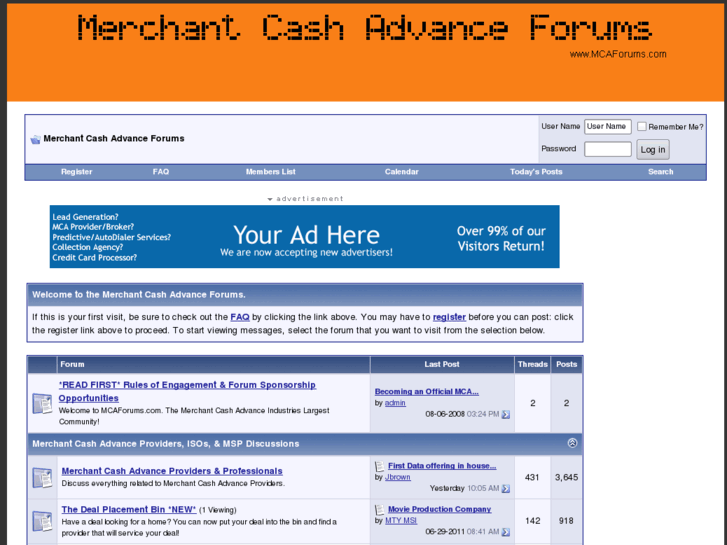The height and width of the screenshot is (545, 727).
Task: Click the Threads column header
Action: coord(533,365)
